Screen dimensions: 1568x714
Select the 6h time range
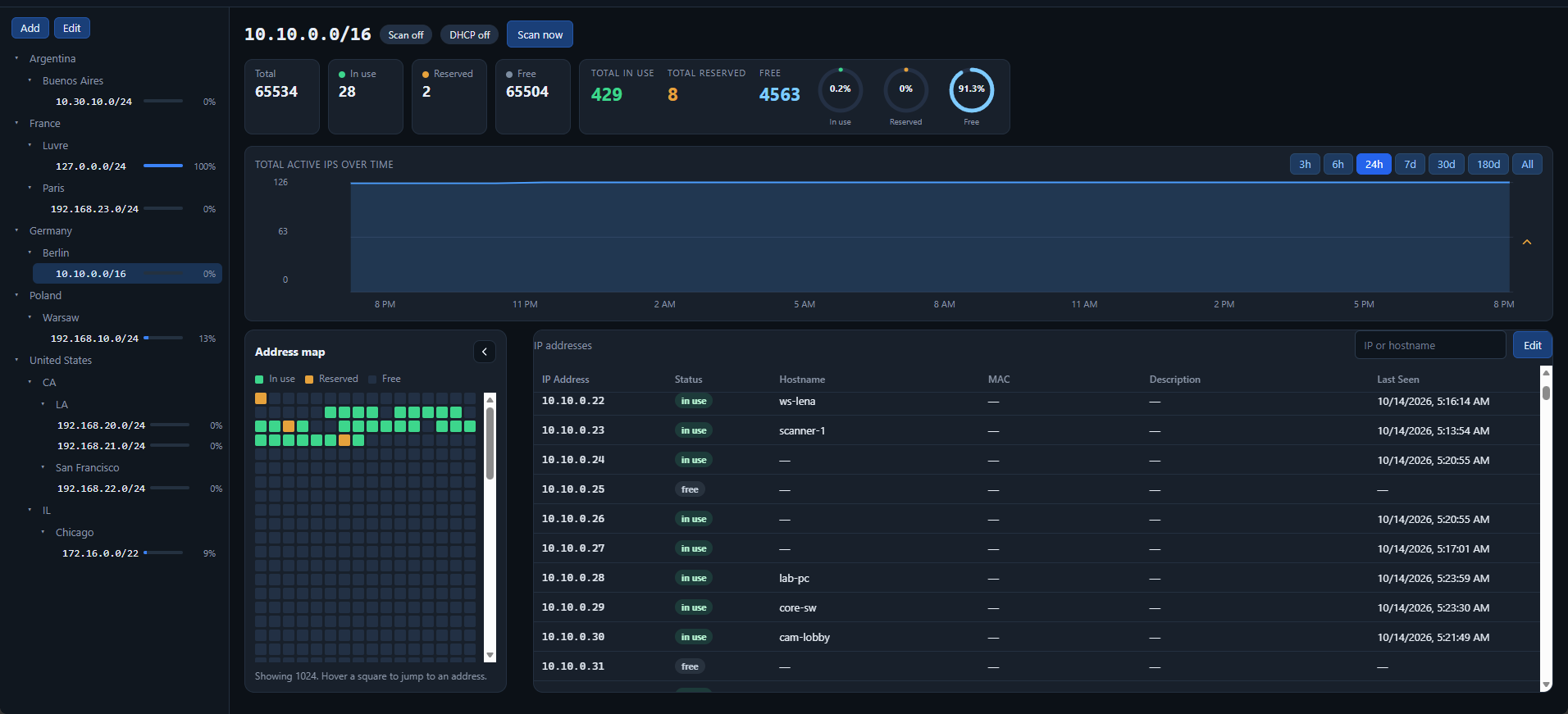[x=1338, y=164]
